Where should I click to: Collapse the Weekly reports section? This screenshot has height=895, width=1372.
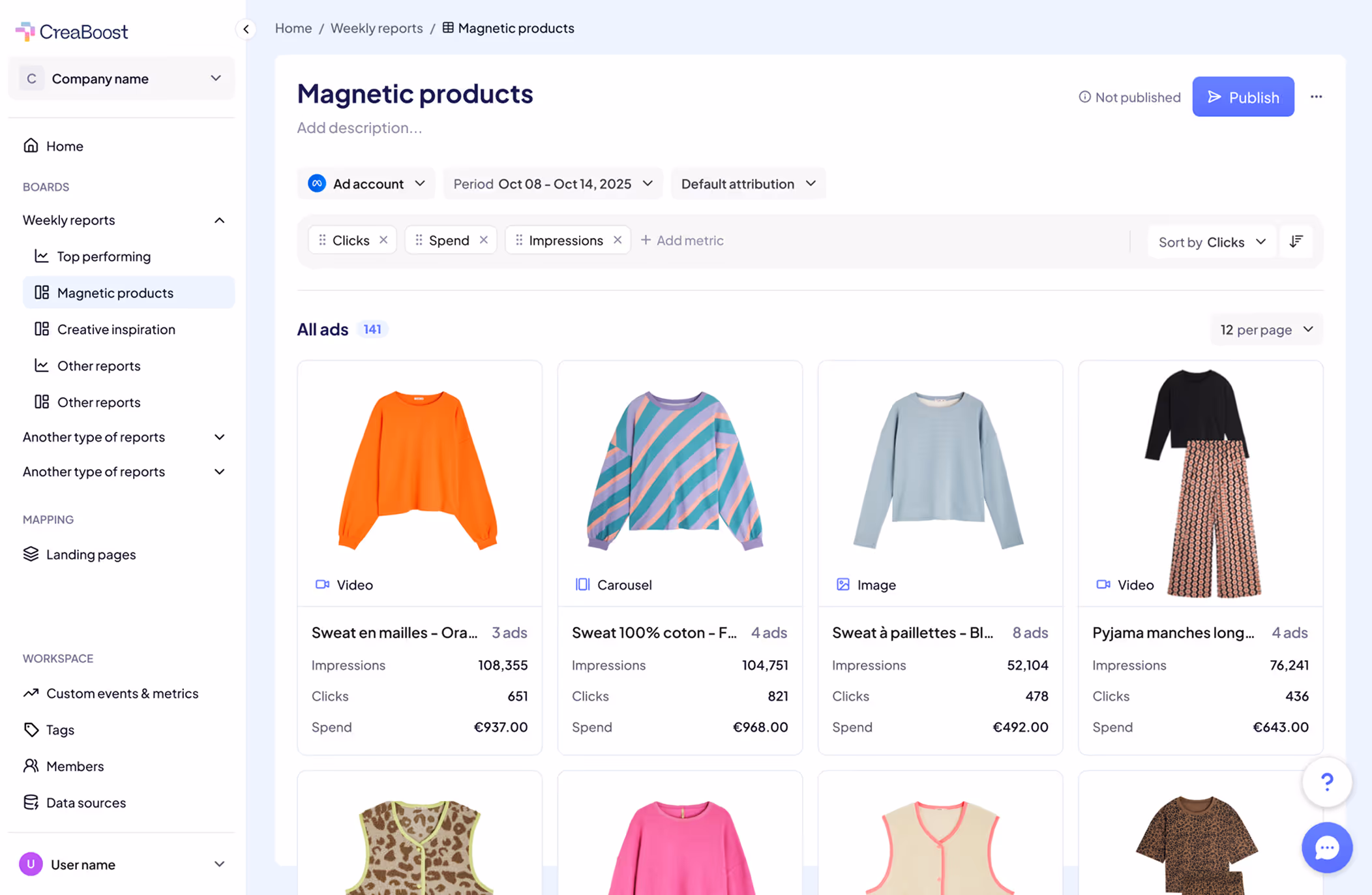point(219,220)
